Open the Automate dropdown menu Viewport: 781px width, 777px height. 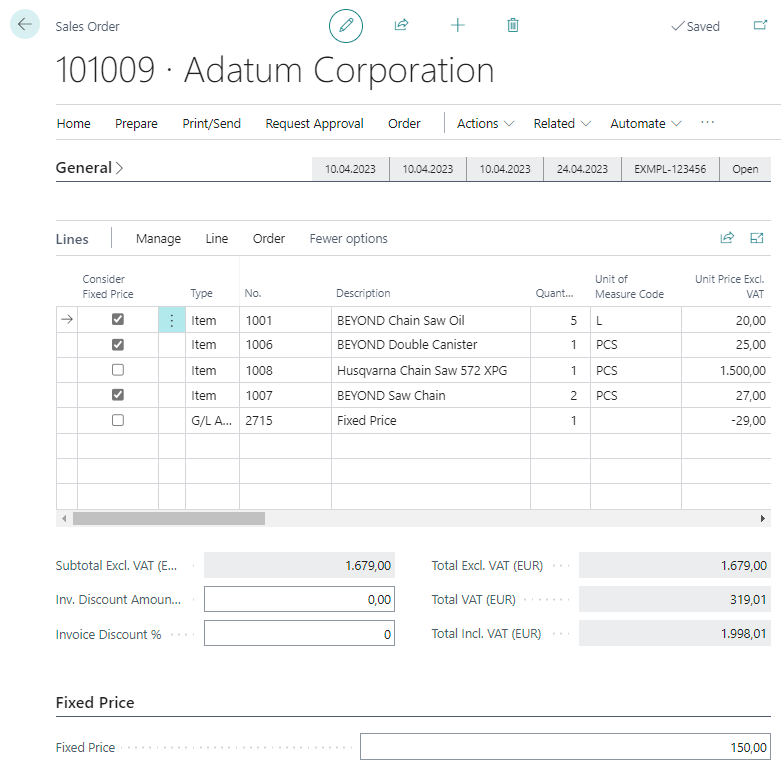pos(646,124)
